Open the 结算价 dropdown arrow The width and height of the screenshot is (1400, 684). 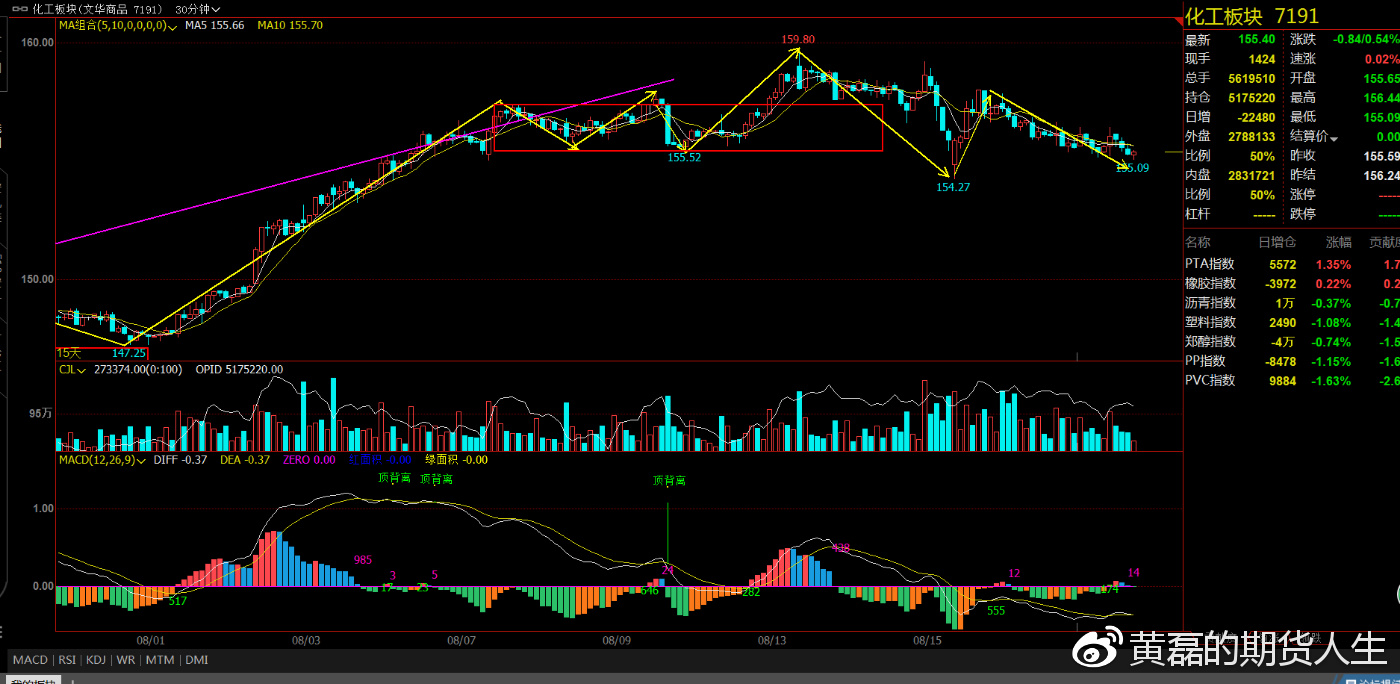click(x=1333, y=138)
